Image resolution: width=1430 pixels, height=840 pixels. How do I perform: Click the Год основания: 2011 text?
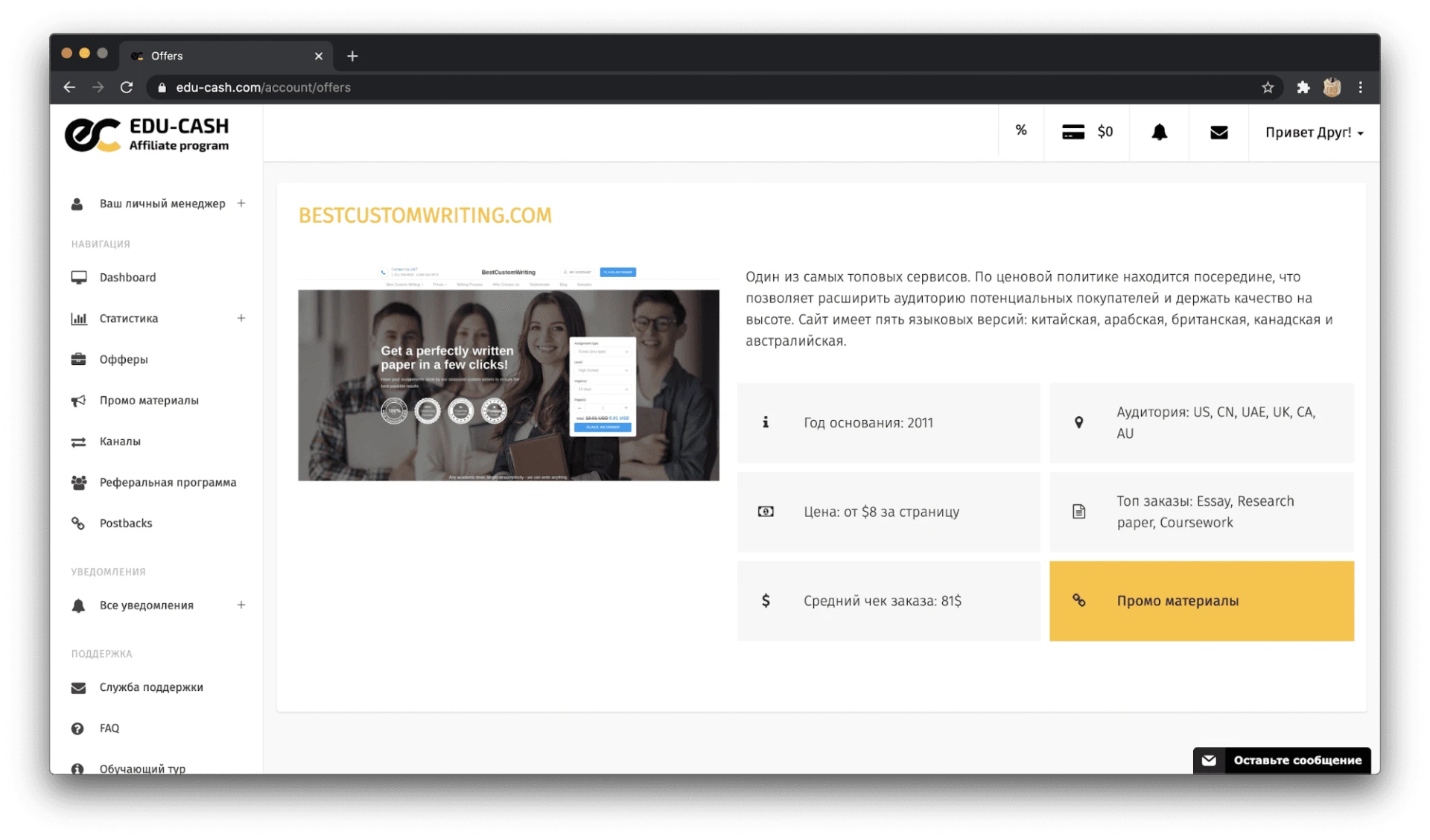coord(868,423)
